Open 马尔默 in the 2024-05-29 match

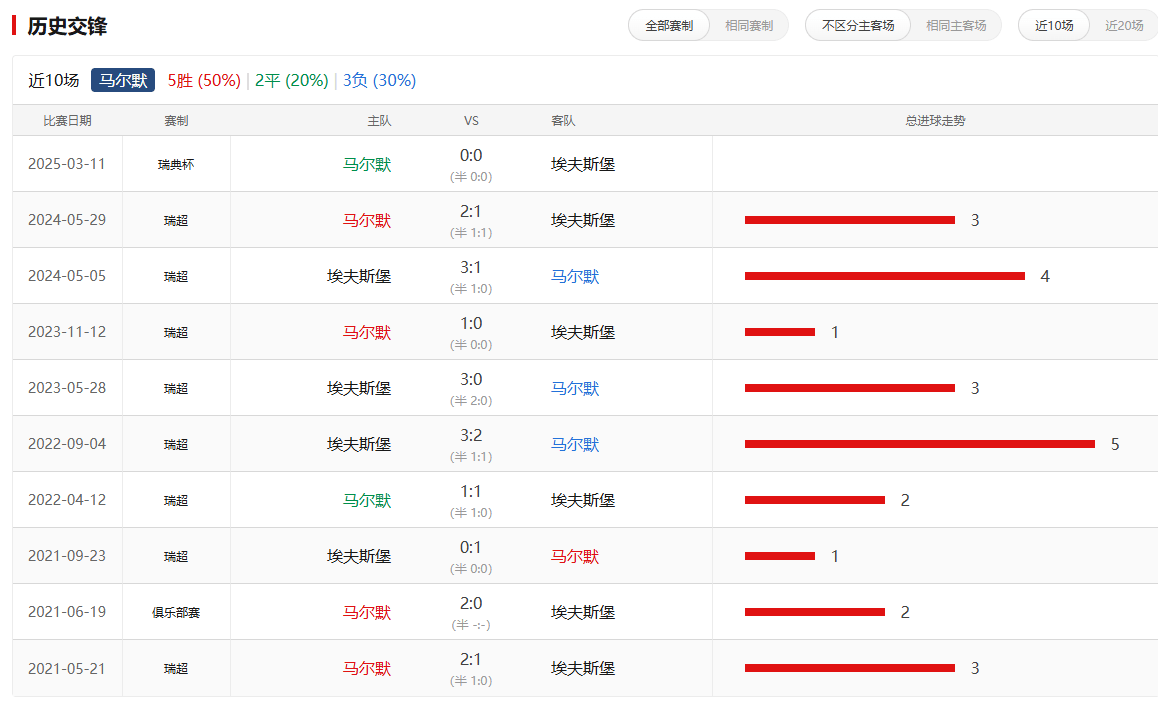point(367,220)
